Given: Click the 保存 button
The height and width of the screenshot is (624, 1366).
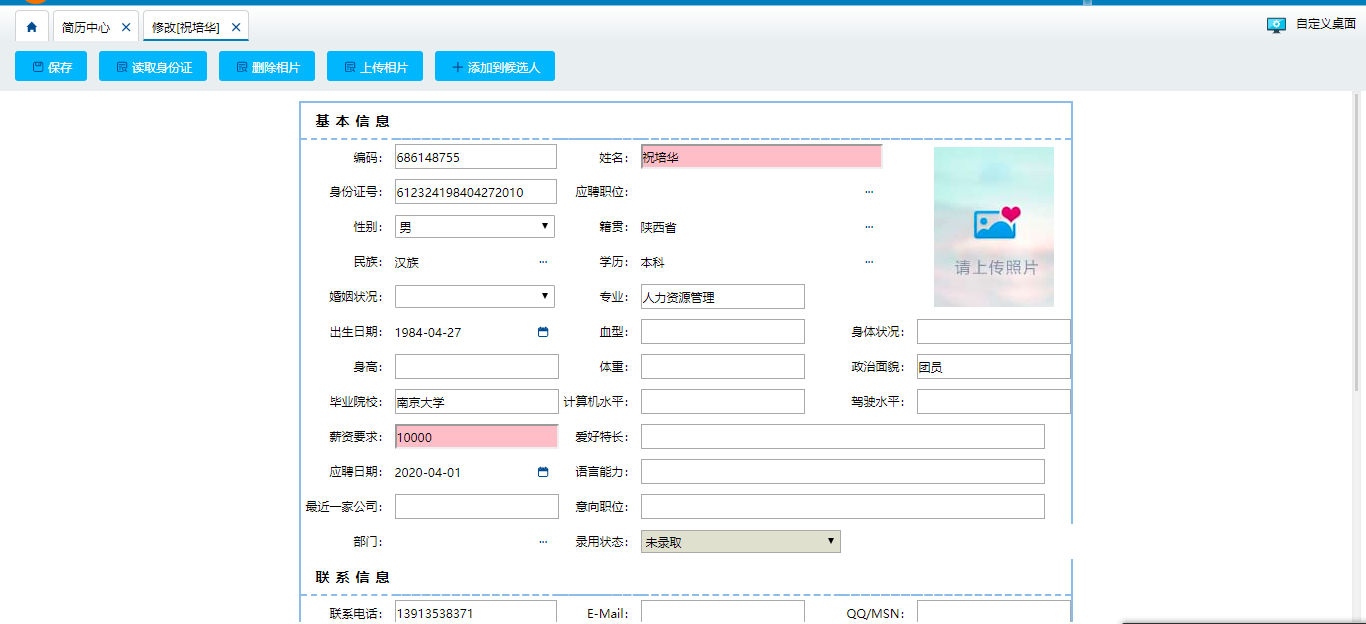Looking at the screenshot, I should 51,67.
